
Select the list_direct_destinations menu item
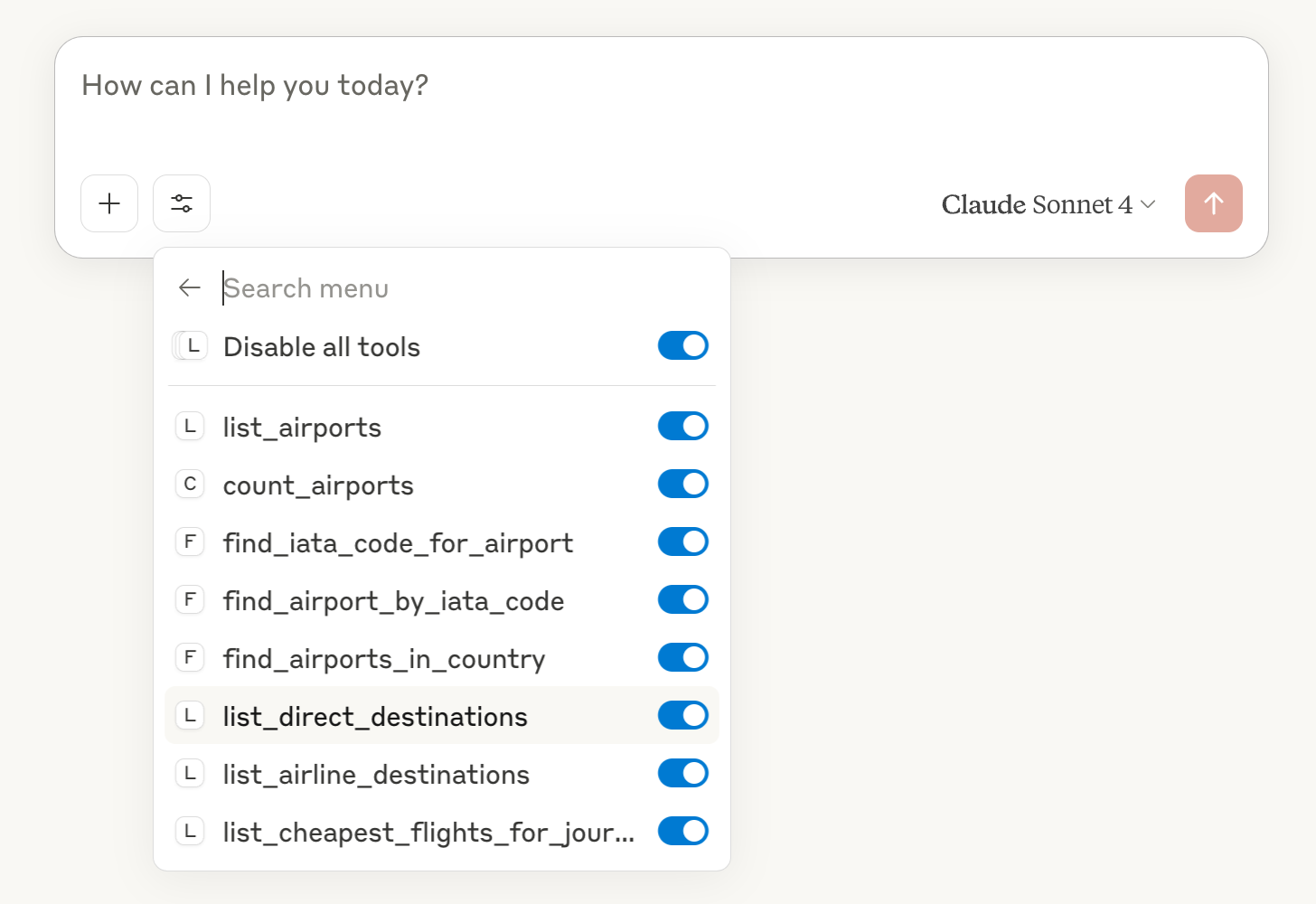tap(375, 716)
